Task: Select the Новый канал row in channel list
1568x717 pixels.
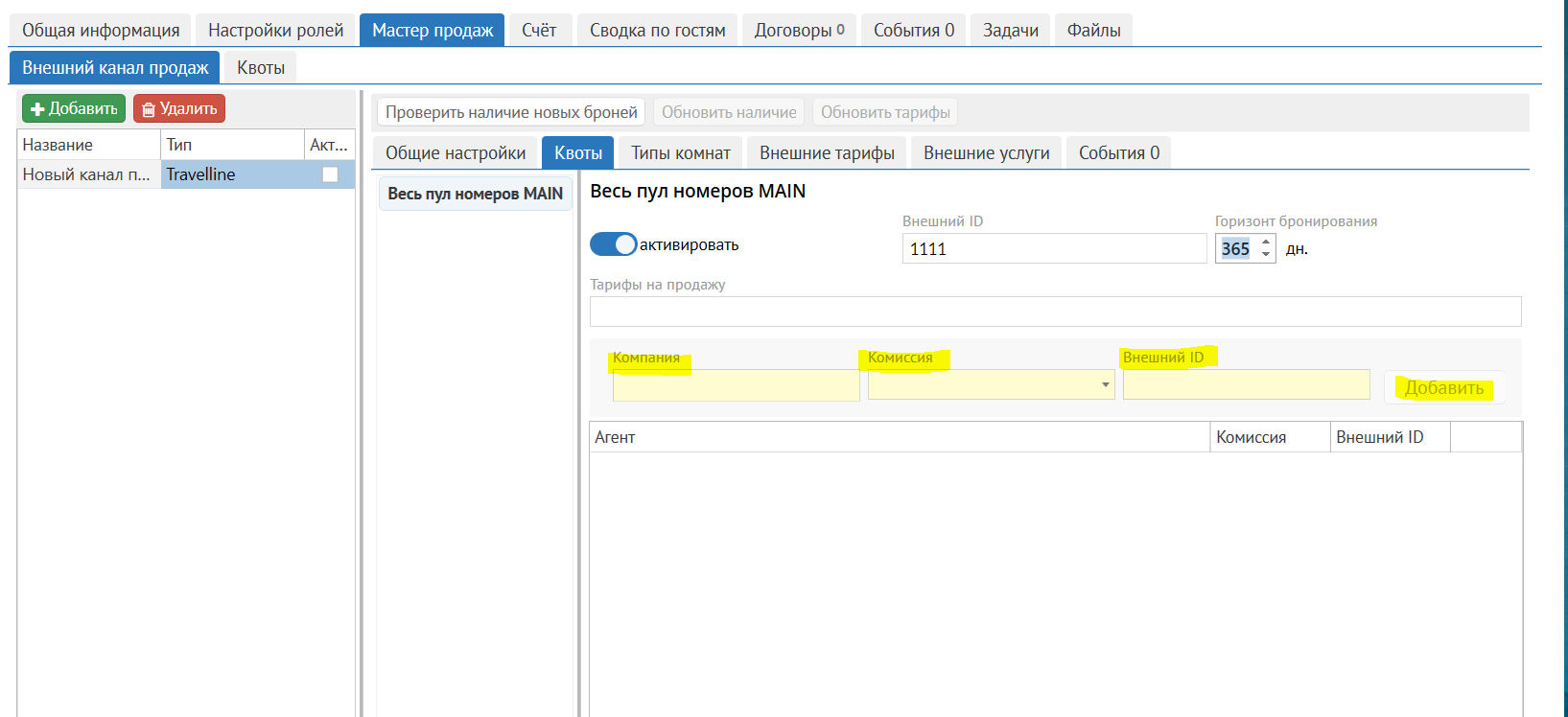Action: click(86, 174)
